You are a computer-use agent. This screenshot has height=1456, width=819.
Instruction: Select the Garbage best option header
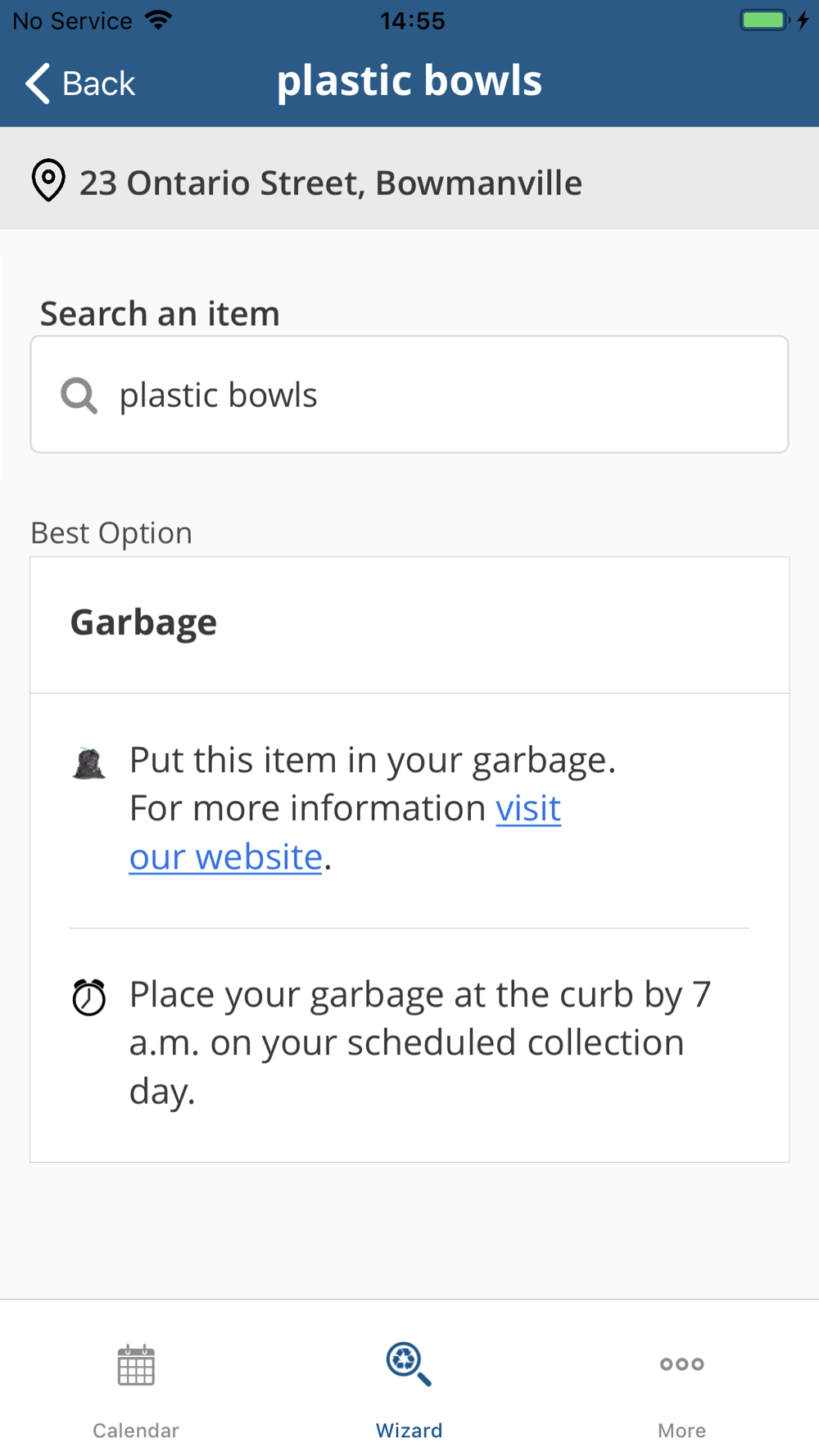tap(409, 625)
